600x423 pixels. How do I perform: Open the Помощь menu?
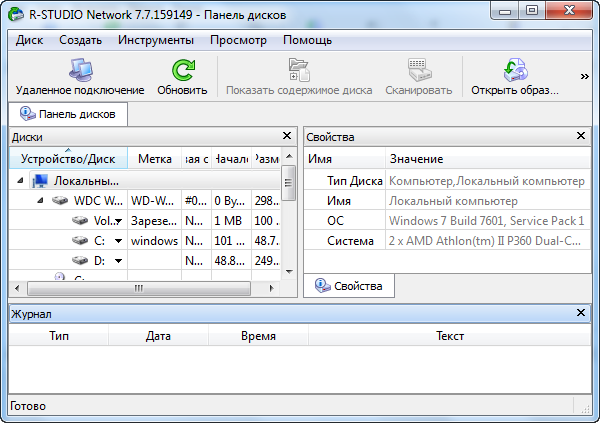point(307,40)
